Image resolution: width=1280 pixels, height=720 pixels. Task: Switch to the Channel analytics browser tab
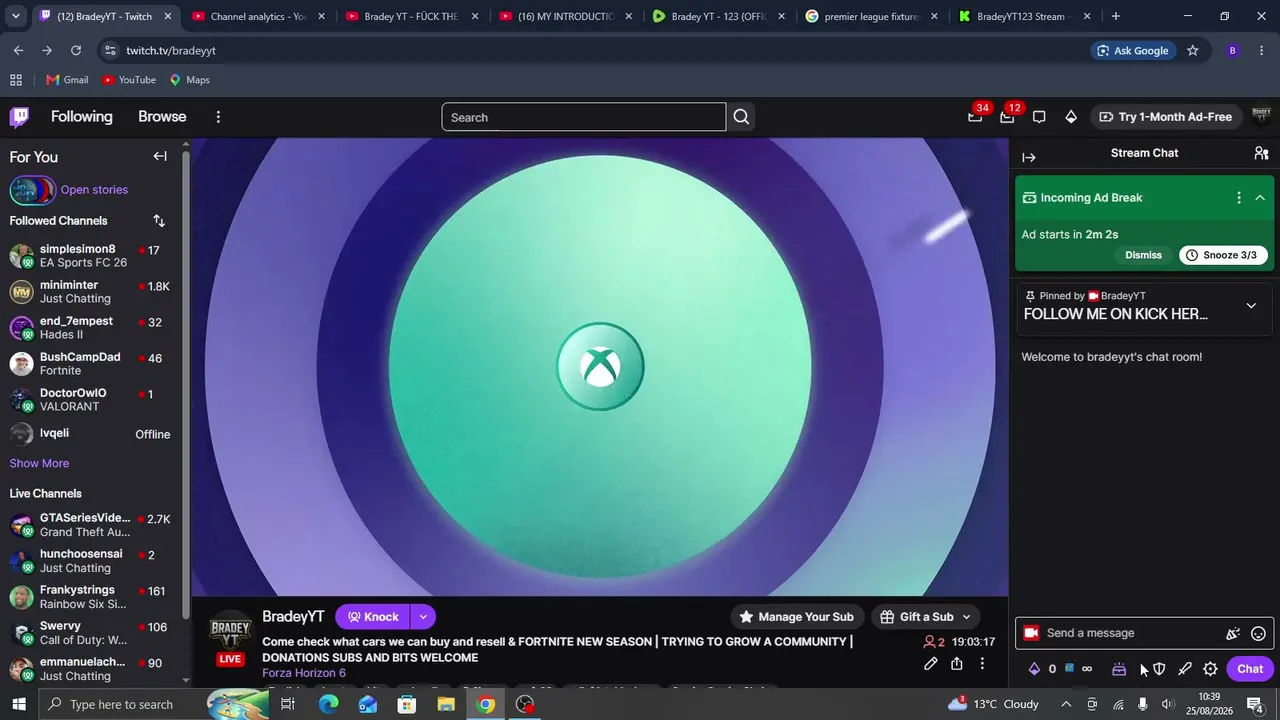point(256,16)
